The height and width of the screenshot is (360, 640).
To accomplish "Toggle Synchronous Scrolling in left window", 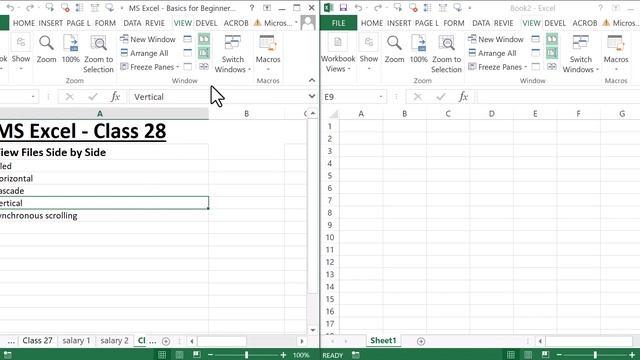I will [204, 53].
